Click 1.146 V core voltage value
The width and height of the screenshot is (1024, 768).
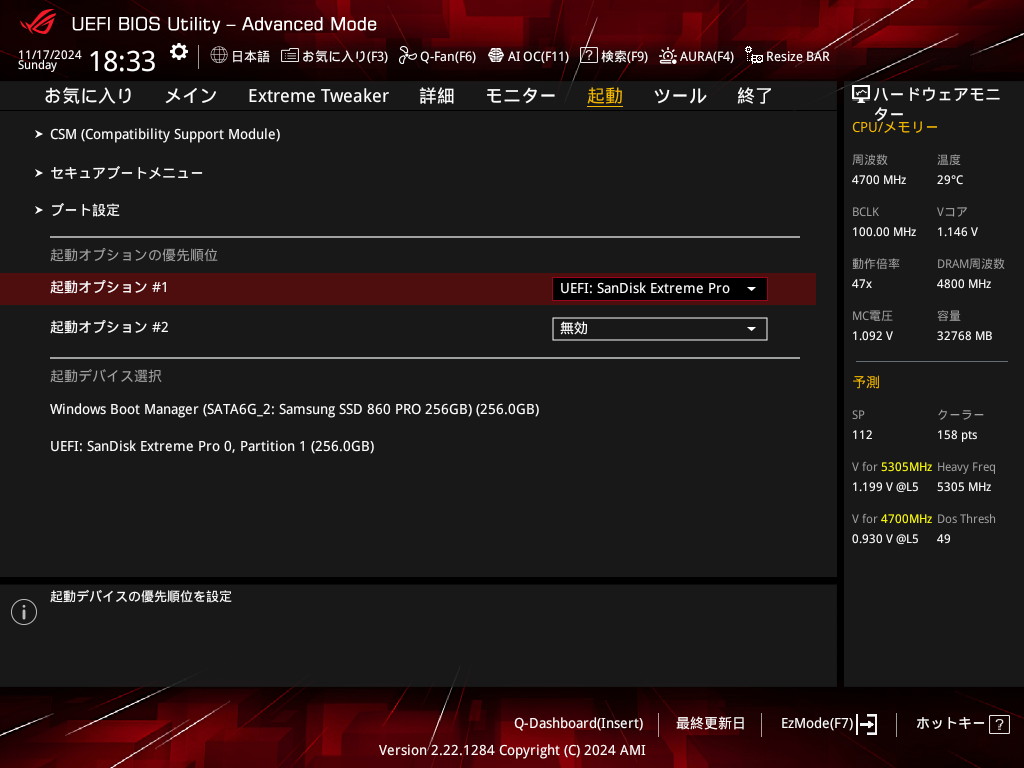(x=957, y=232)
